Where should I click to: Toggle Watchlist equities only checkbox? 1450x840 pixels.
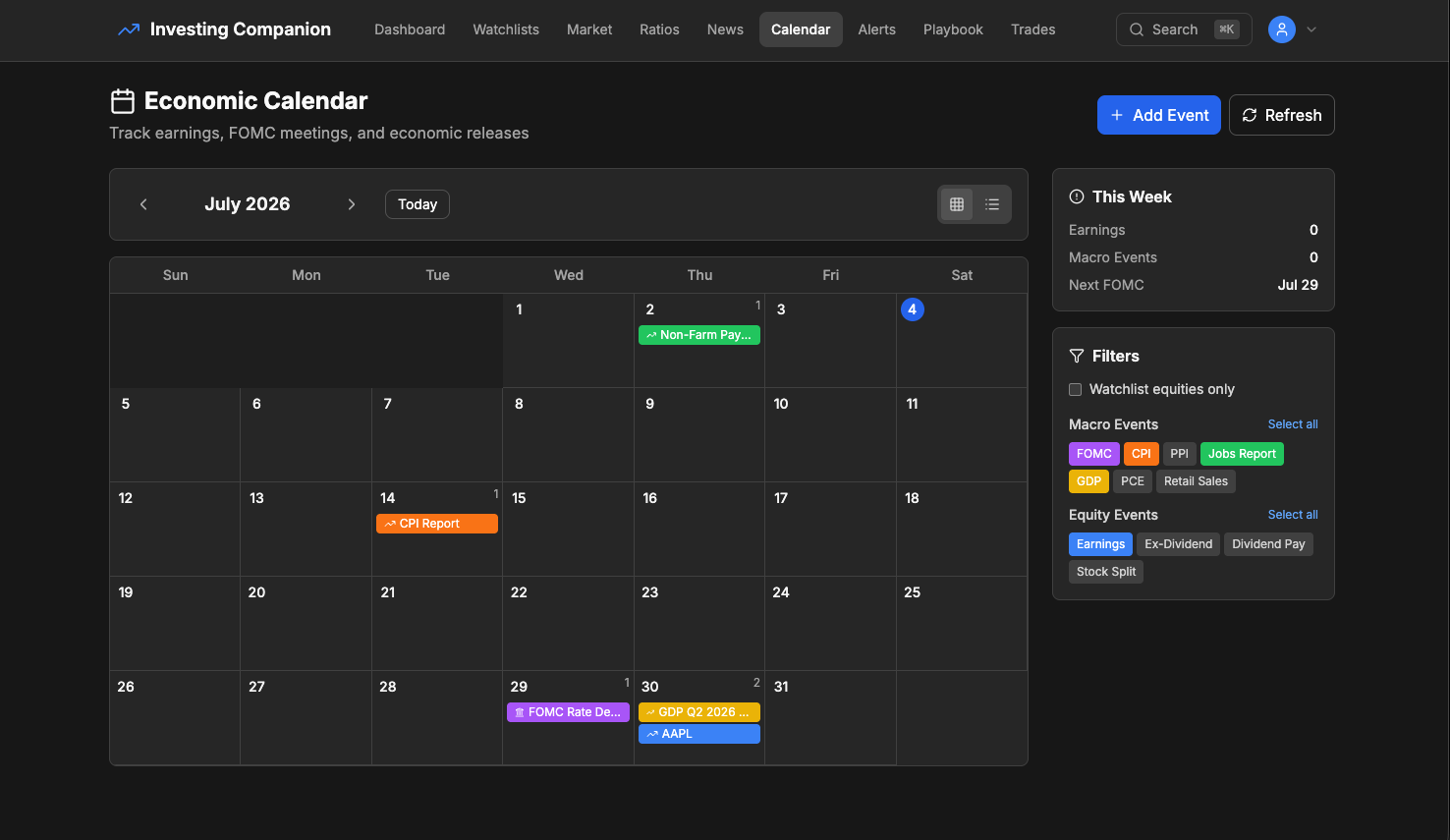coord(1076,389)
